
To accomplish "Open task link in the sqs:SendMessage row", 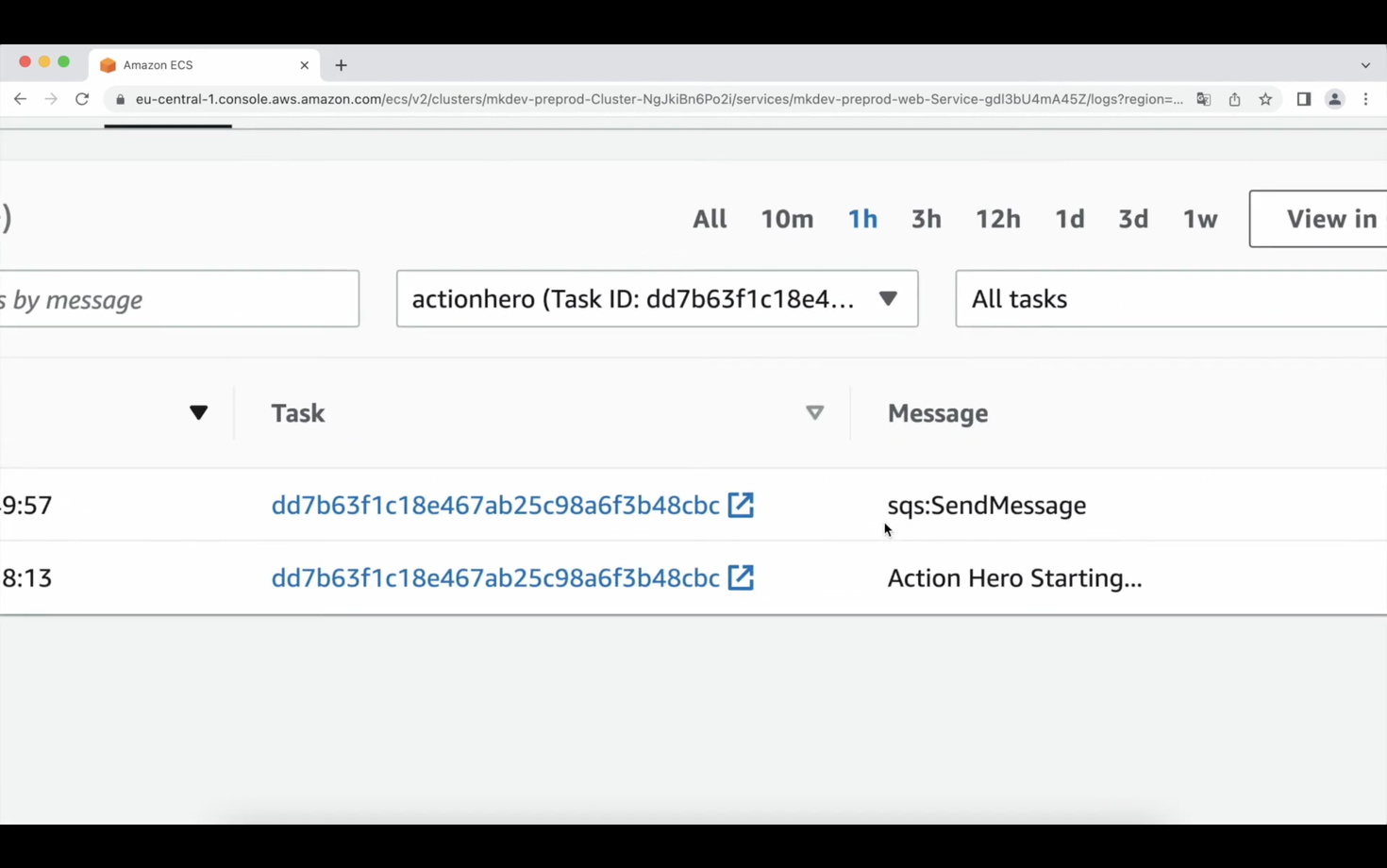I will click(495, 505).
